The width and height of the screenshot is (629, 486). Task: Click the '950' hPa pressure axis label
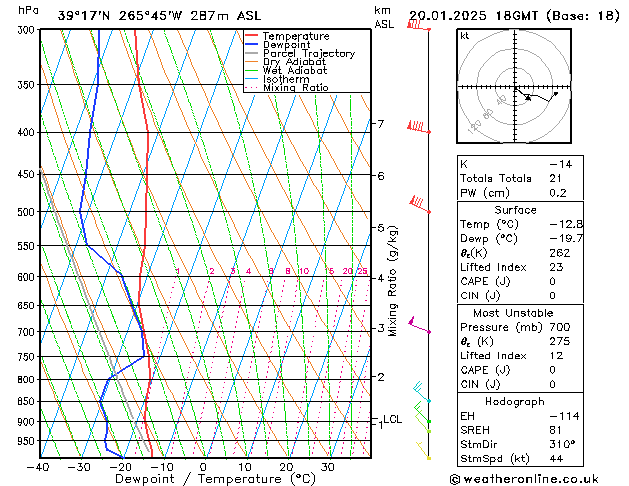(28, 441)
